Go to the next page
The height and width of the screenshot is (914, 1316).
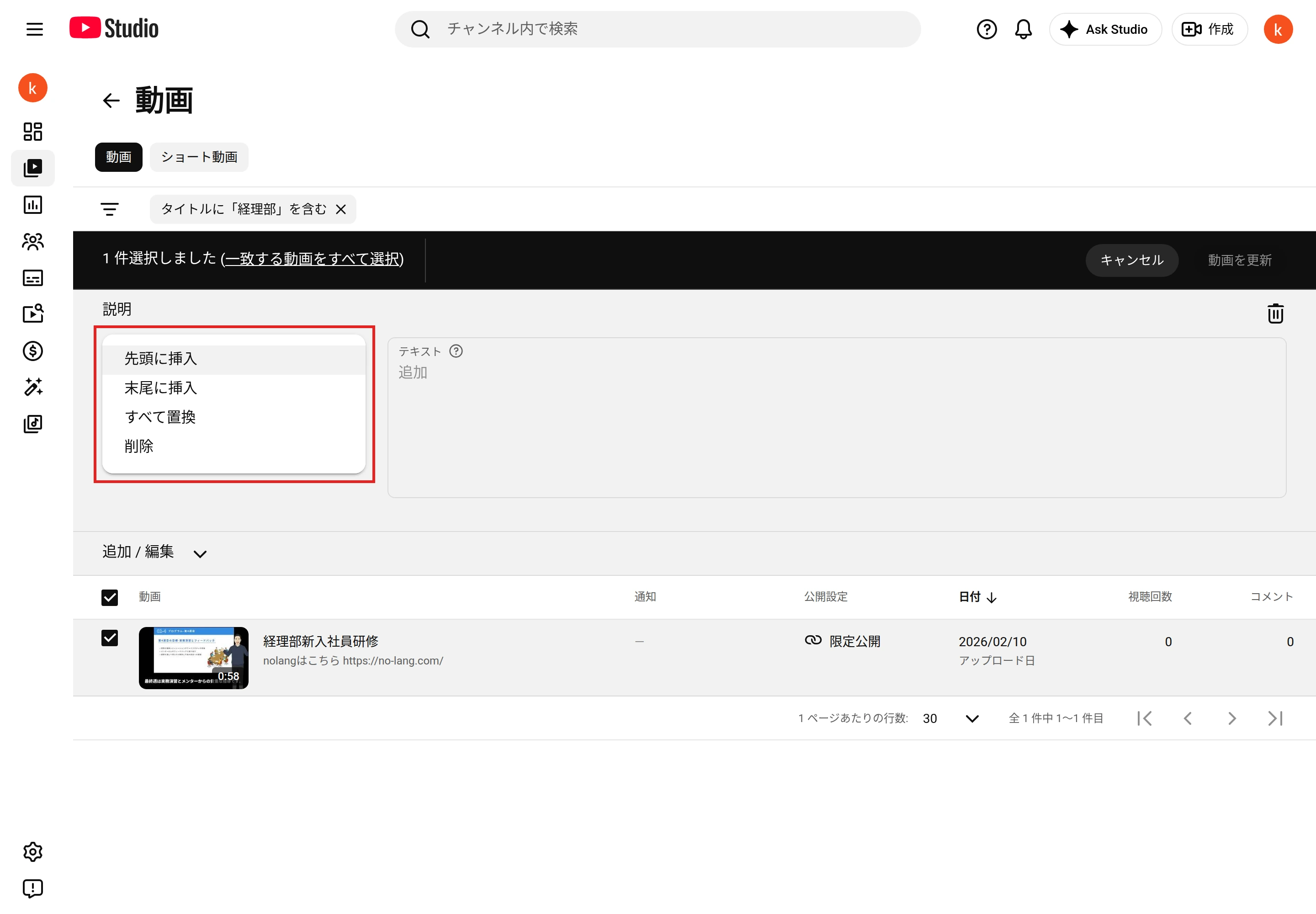coord(1232,718)
